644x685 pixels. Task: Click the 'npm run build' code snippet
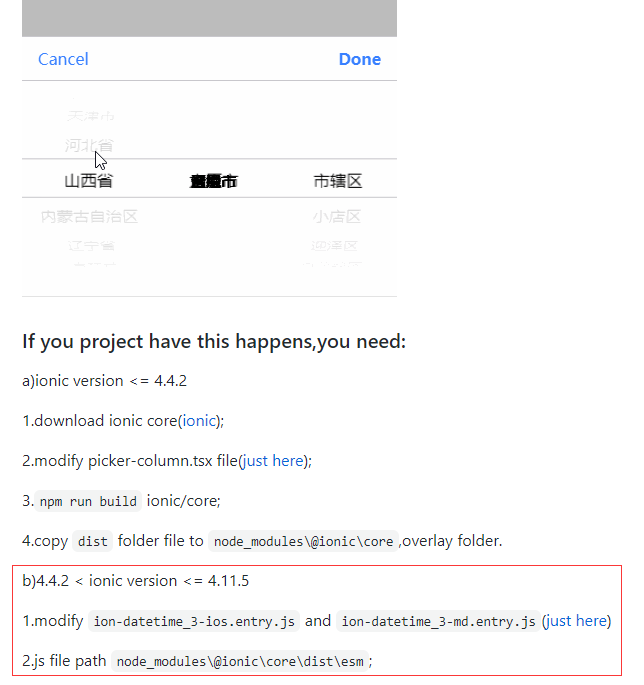[88, 501]
